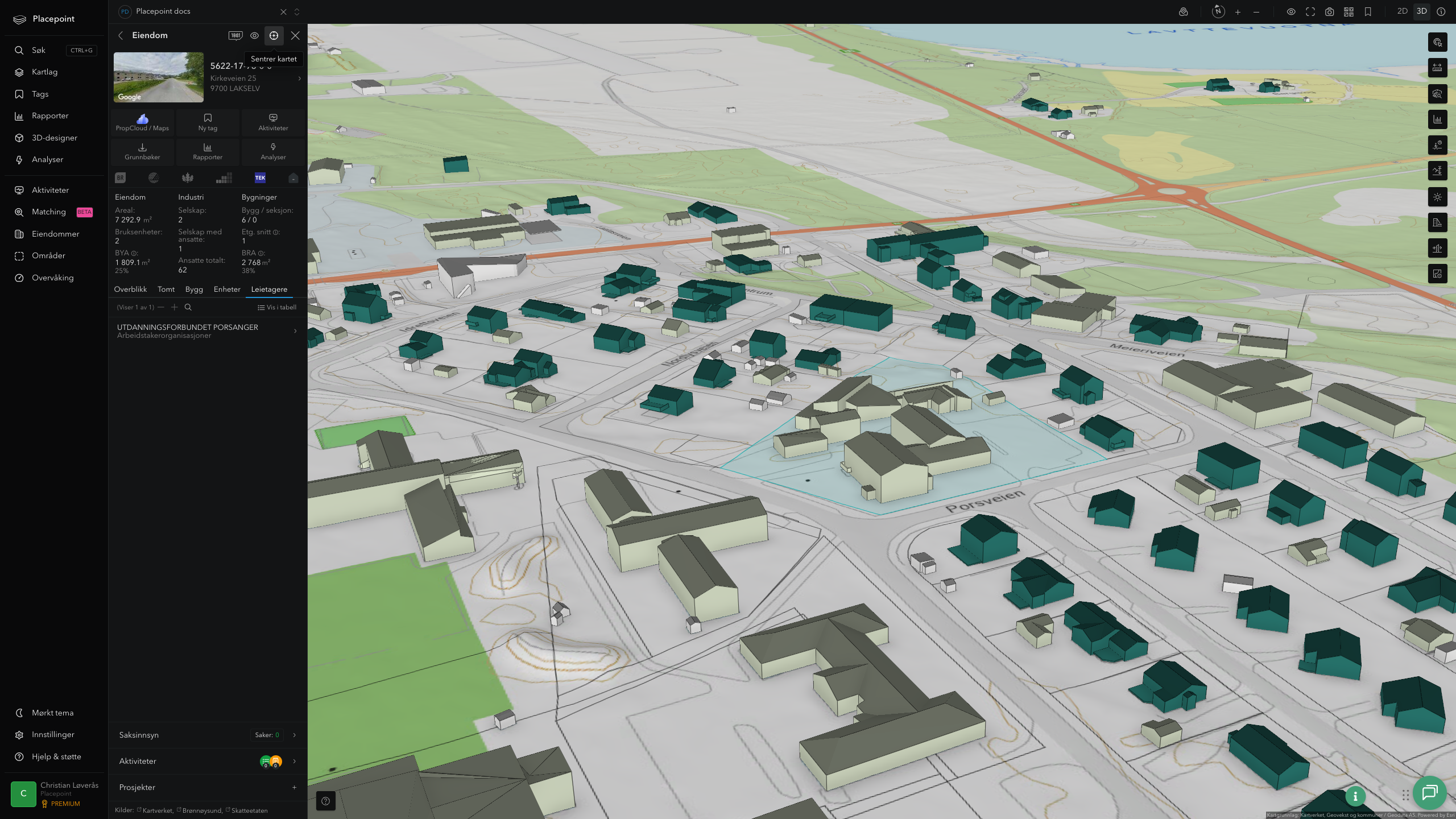Open the chat support bubble
The height and width of the screenshot is (819, 1456).
[x=1429, y=792]
